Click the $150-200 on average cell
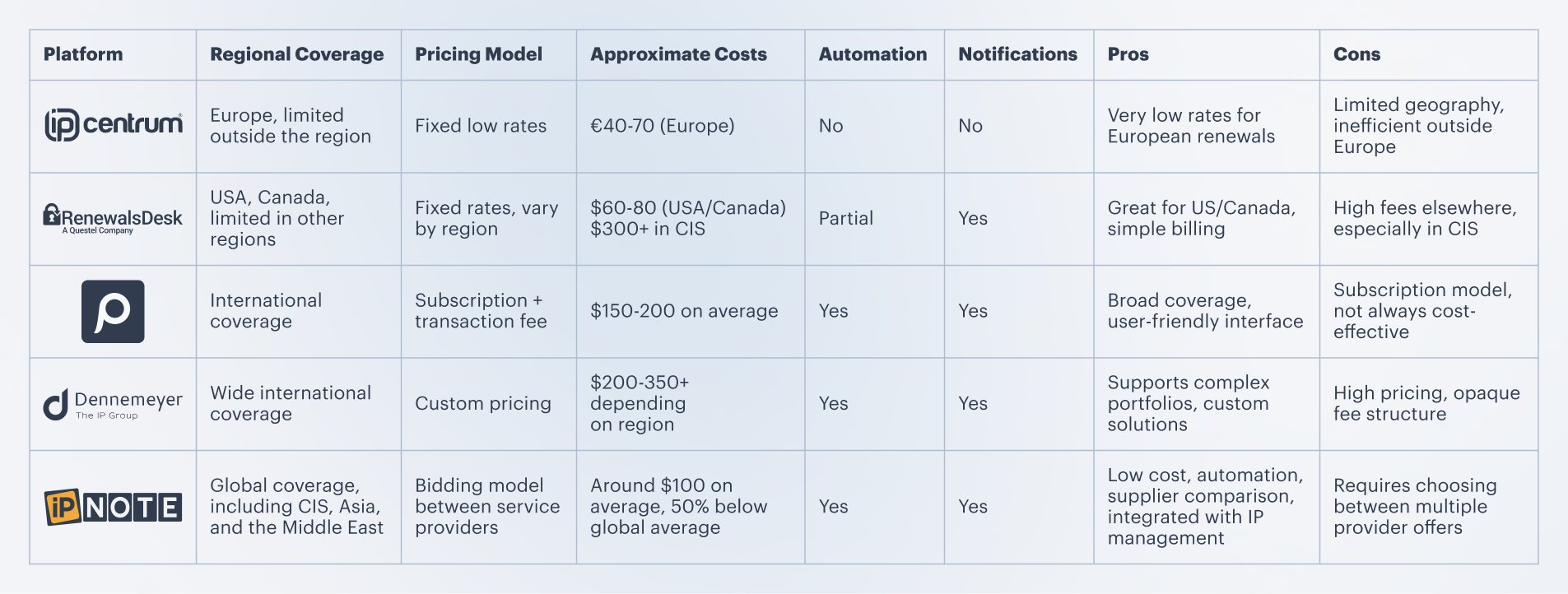 pos(683,311)
